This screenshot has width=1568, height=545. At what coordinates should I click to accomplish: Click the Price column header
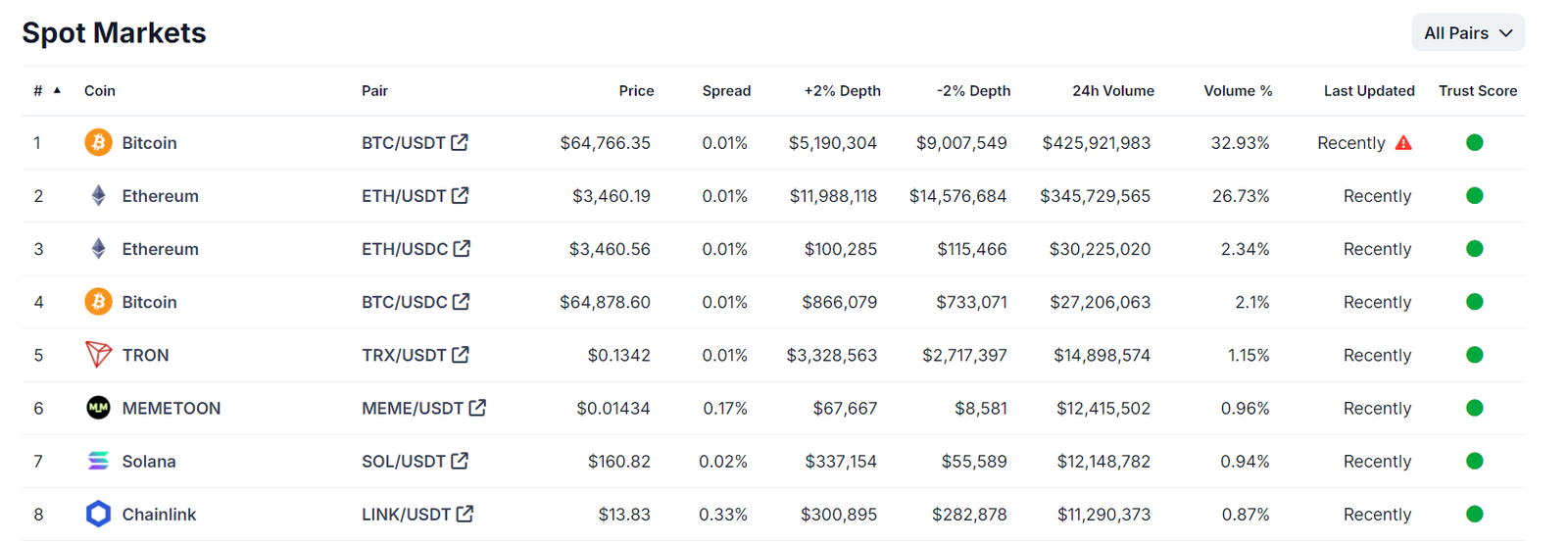[636, 90]
